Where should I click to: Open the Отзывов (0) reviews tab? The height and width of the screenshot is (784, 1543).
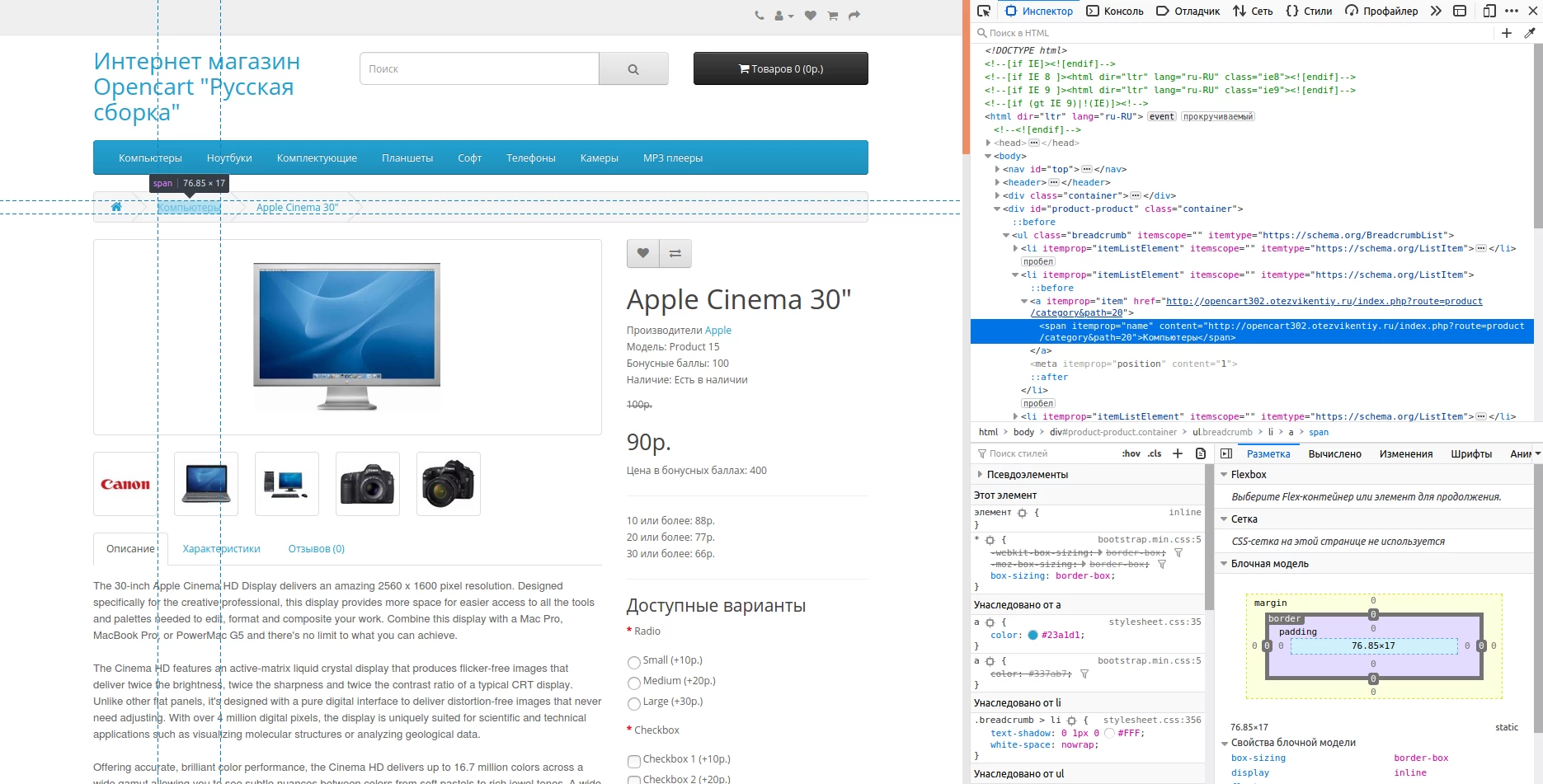click(x=317, y=549)
